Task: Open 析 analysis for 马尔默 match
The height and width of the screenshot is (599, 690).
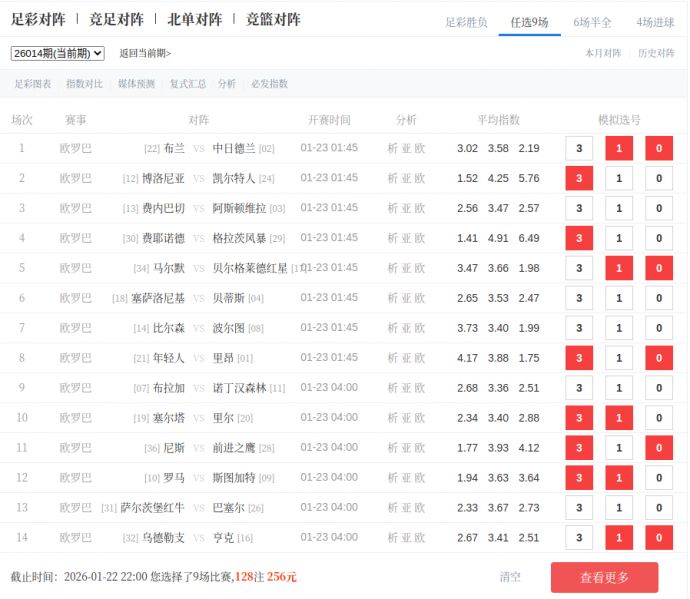Action: click(393, 268)
